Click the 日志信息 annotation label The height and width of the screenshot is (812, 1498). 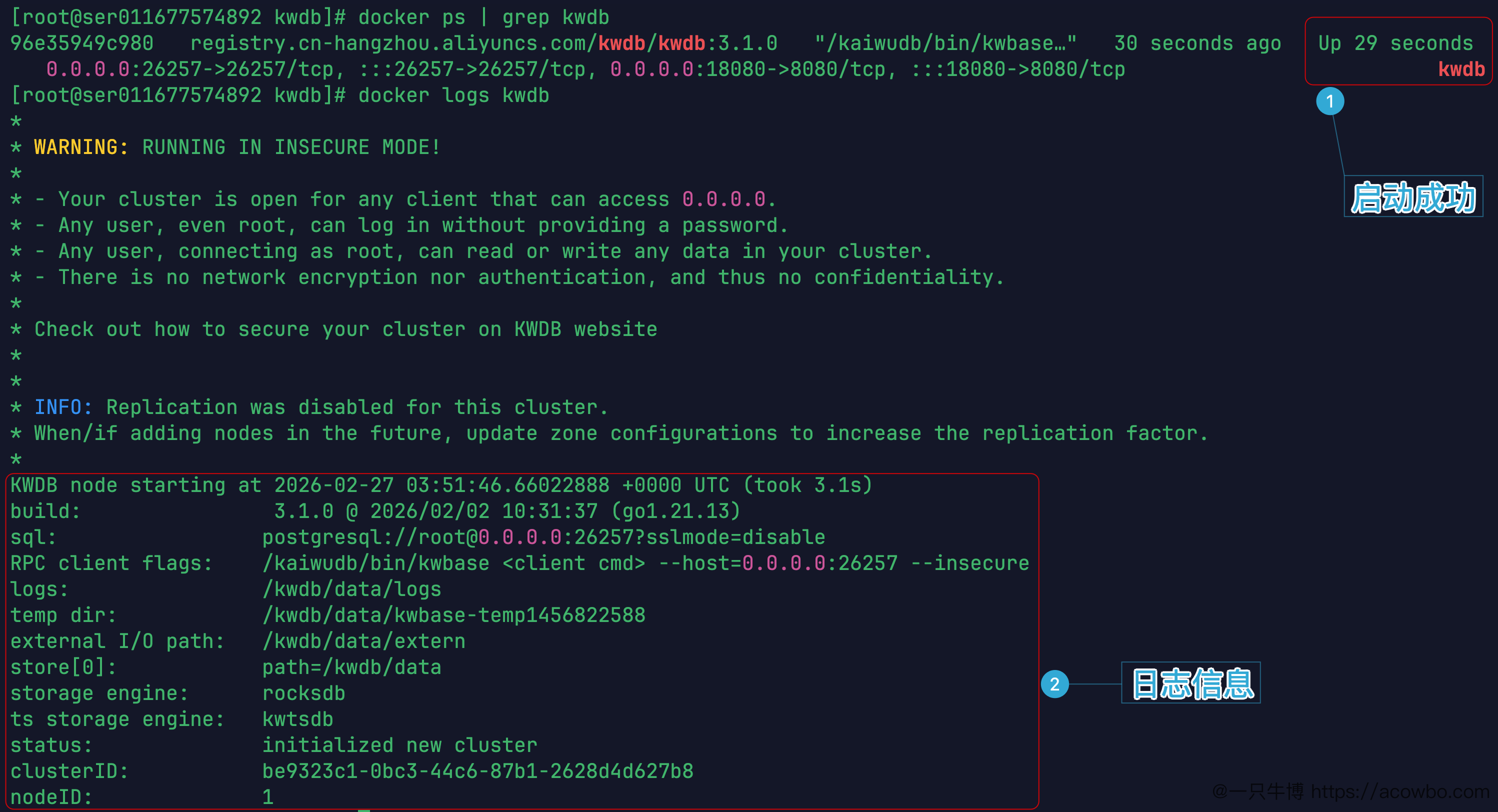(x=1191, y=683)
